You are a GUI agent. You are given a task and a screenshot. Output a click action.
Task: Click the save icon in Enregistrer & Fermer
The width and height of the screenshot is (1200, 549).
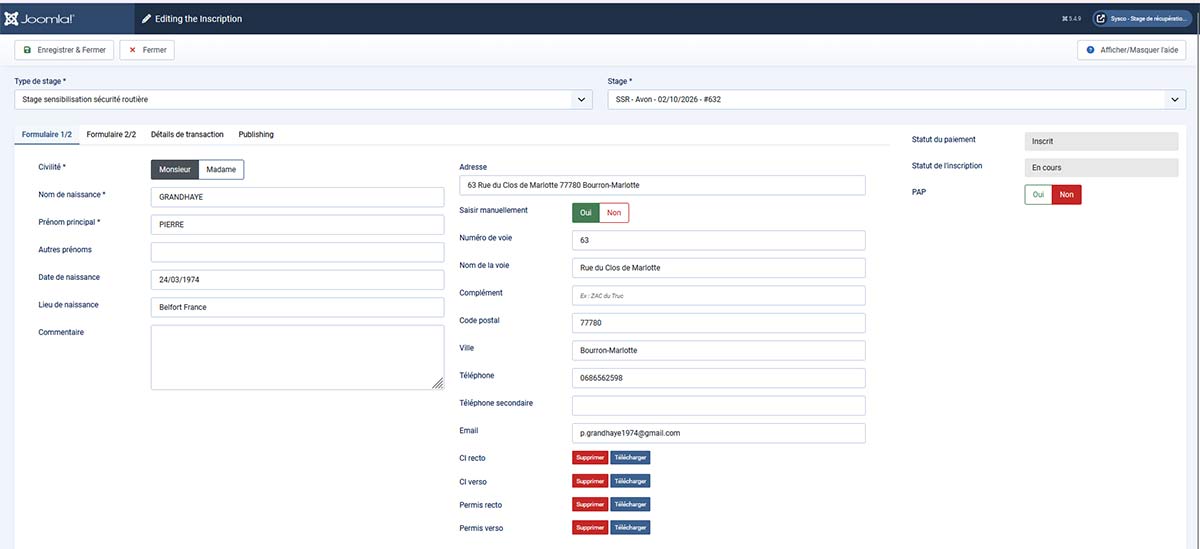27,50
